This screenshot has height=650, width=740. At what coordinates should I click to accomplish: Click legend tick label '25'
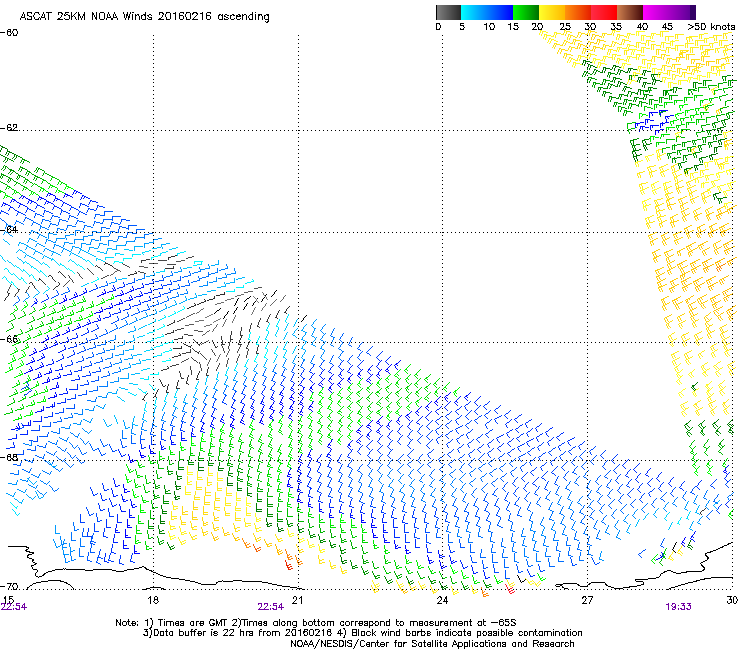click(565, 27)
